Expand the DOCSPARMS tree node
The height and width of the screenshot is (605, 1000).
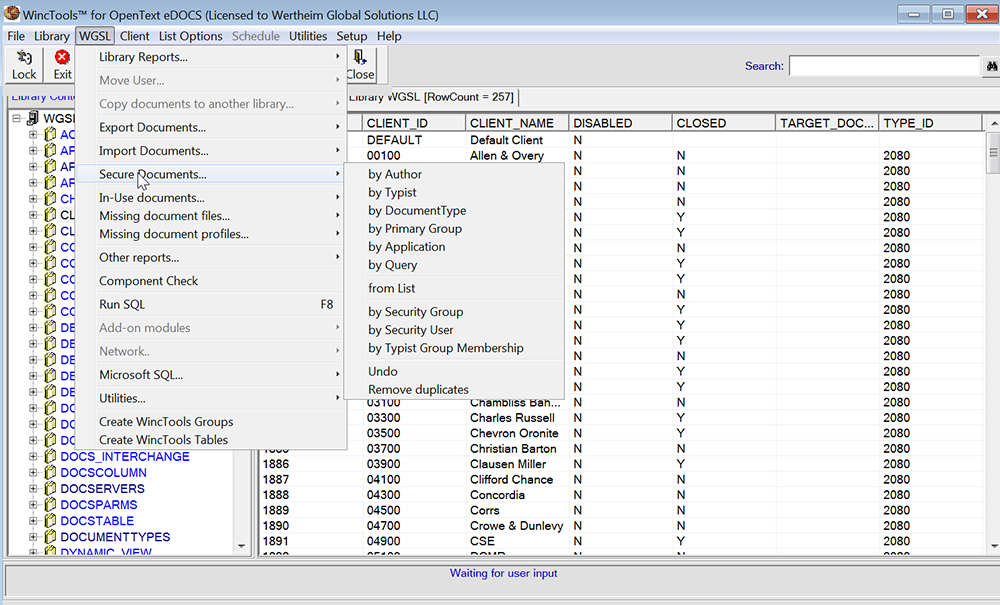(x=33, y=504)
